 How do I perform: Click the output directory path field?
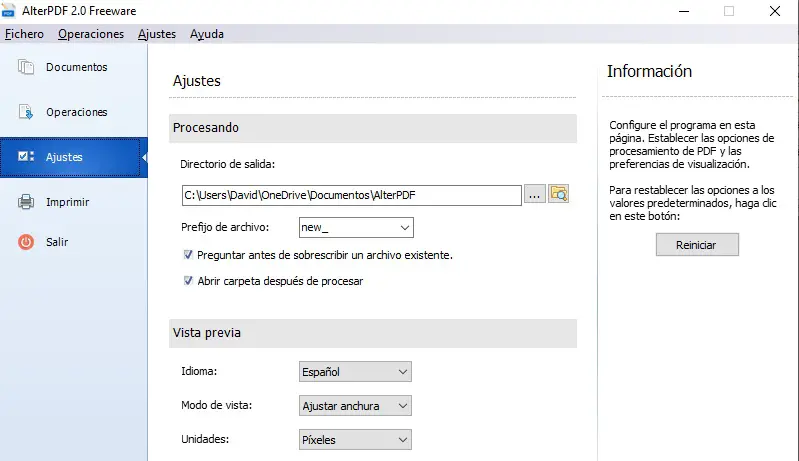pyautogui.click(x=351, y=194)
